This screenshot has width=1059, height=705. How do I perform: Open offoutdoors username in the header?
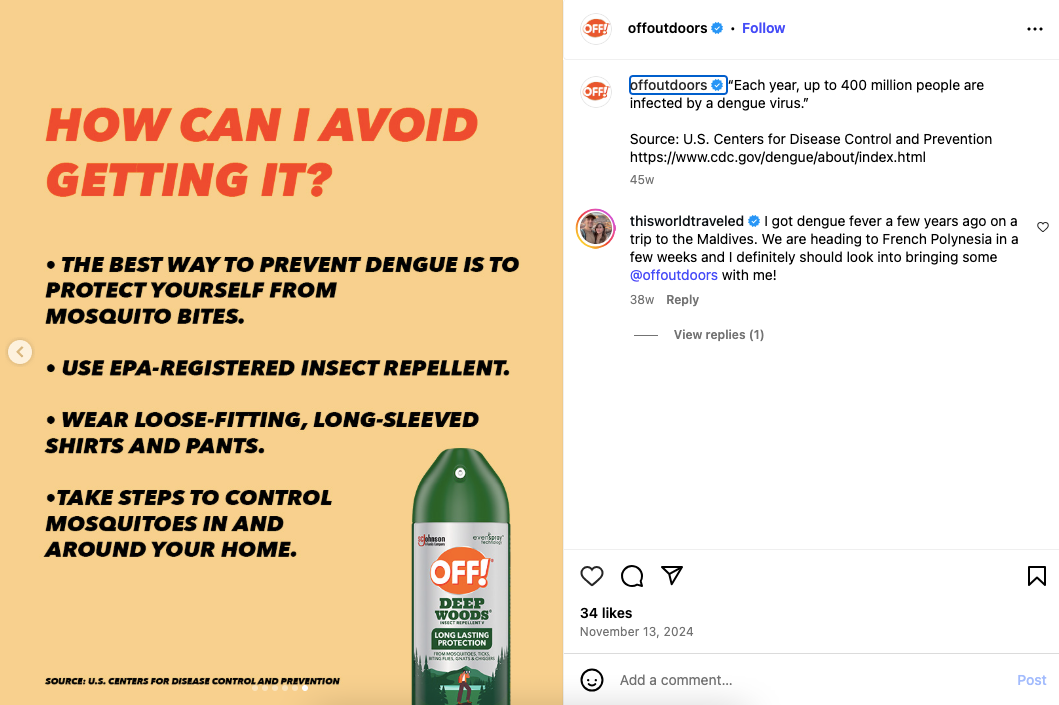tap(667, 28)
